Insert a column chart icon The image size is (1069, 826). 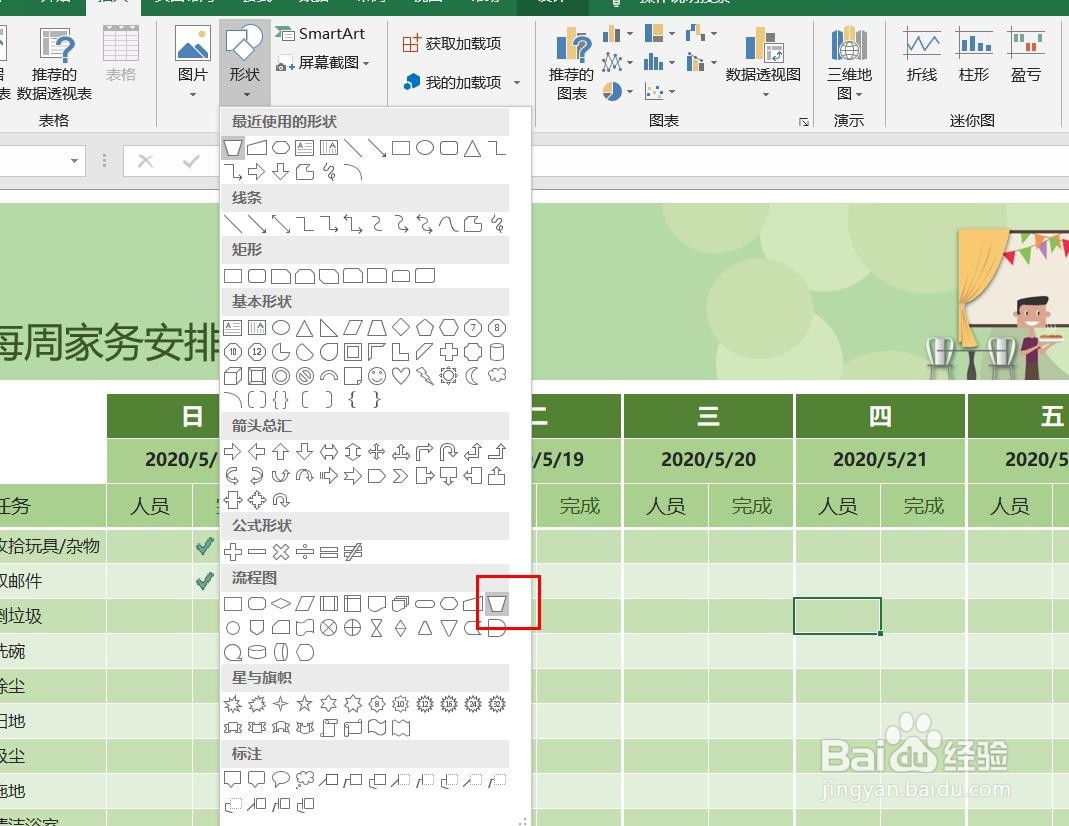click(x=612, y=33)
